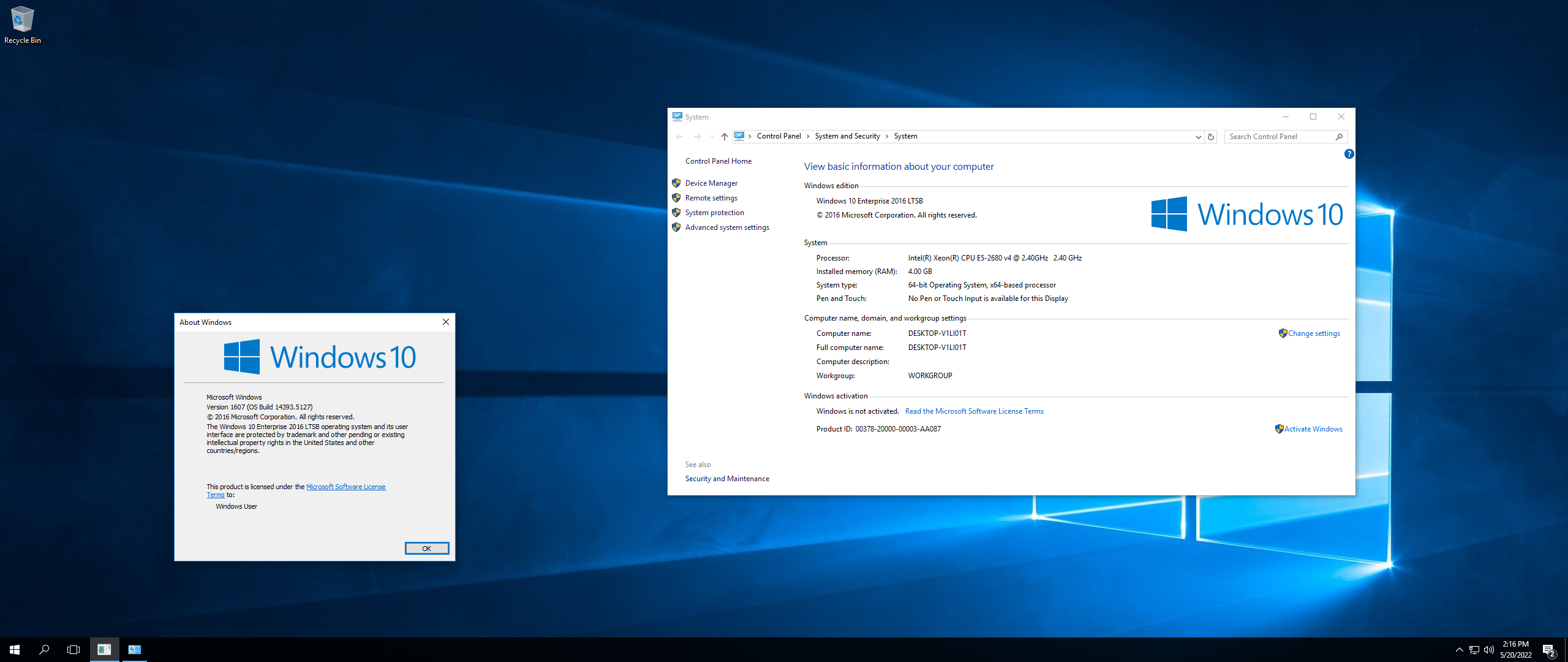The width and height of the screenshot is (1568, 662).
Task: Open Advanced system settings link
Action: point(727,227)
